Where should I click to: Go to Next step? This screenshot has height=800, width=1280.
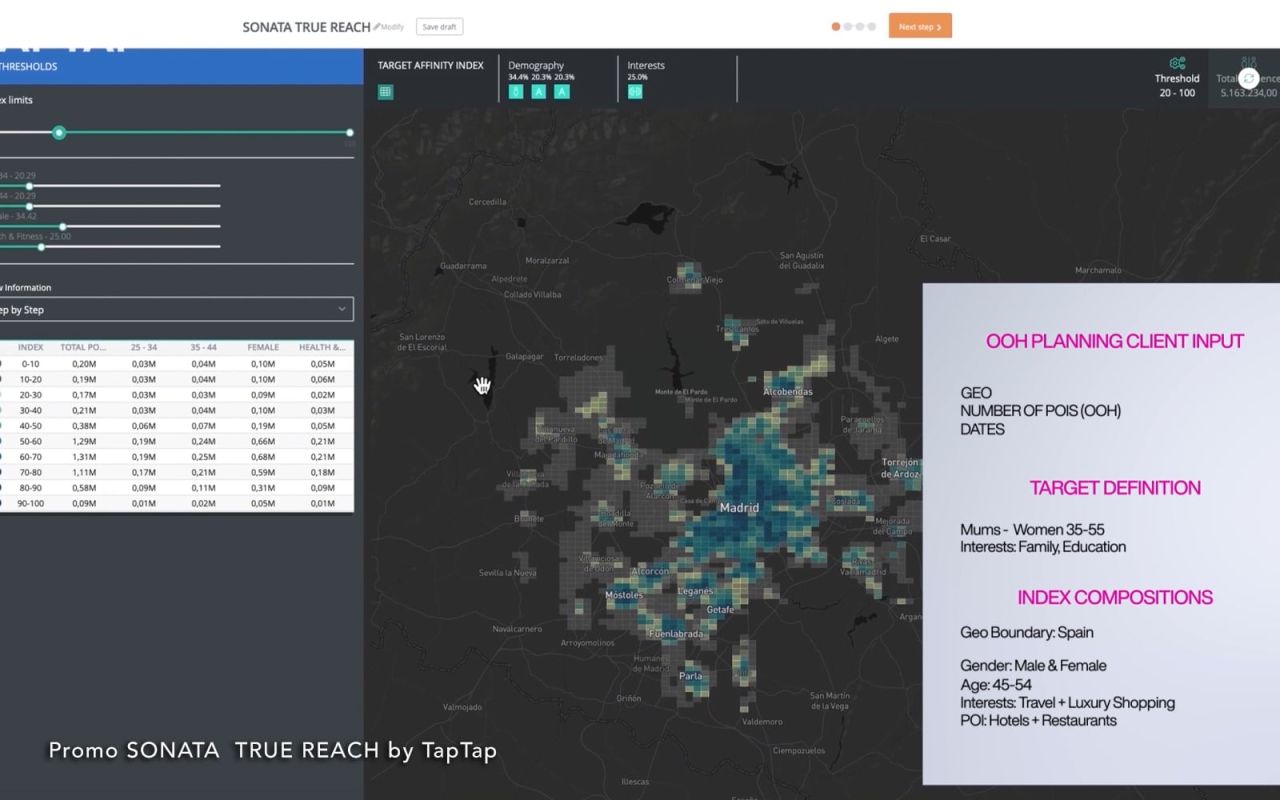919,27
